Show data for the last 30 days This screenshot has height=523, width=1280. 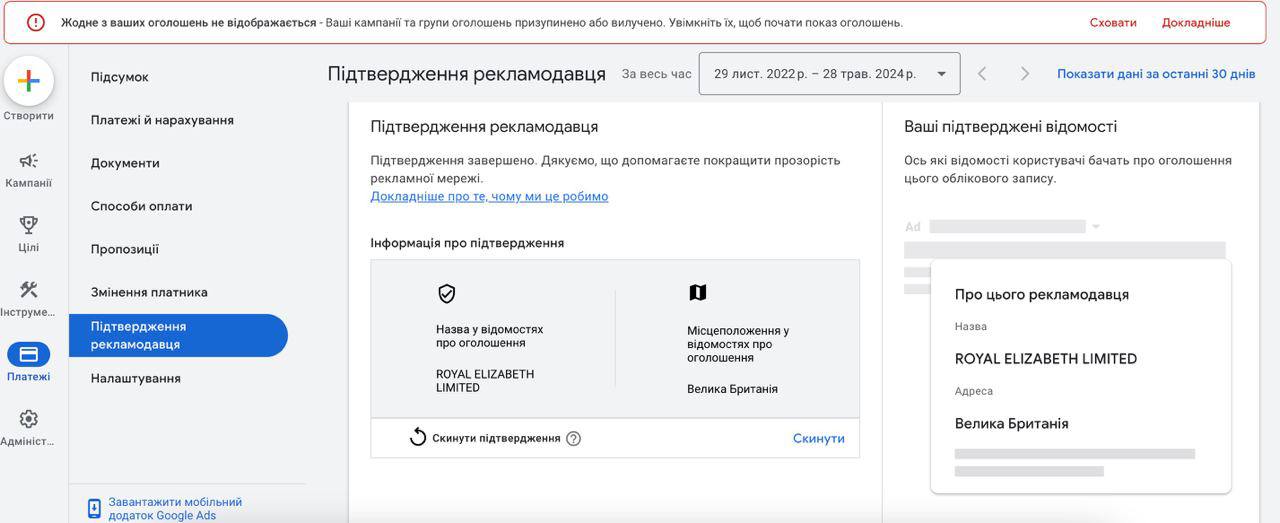point(1156,74)
